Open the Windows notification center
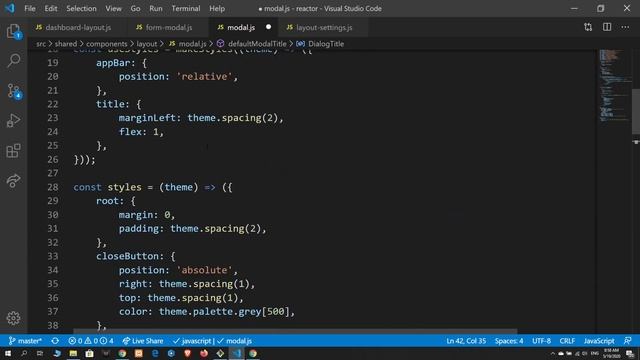The image size is (640, 360). pyautogui.click(x=630, y=353)
